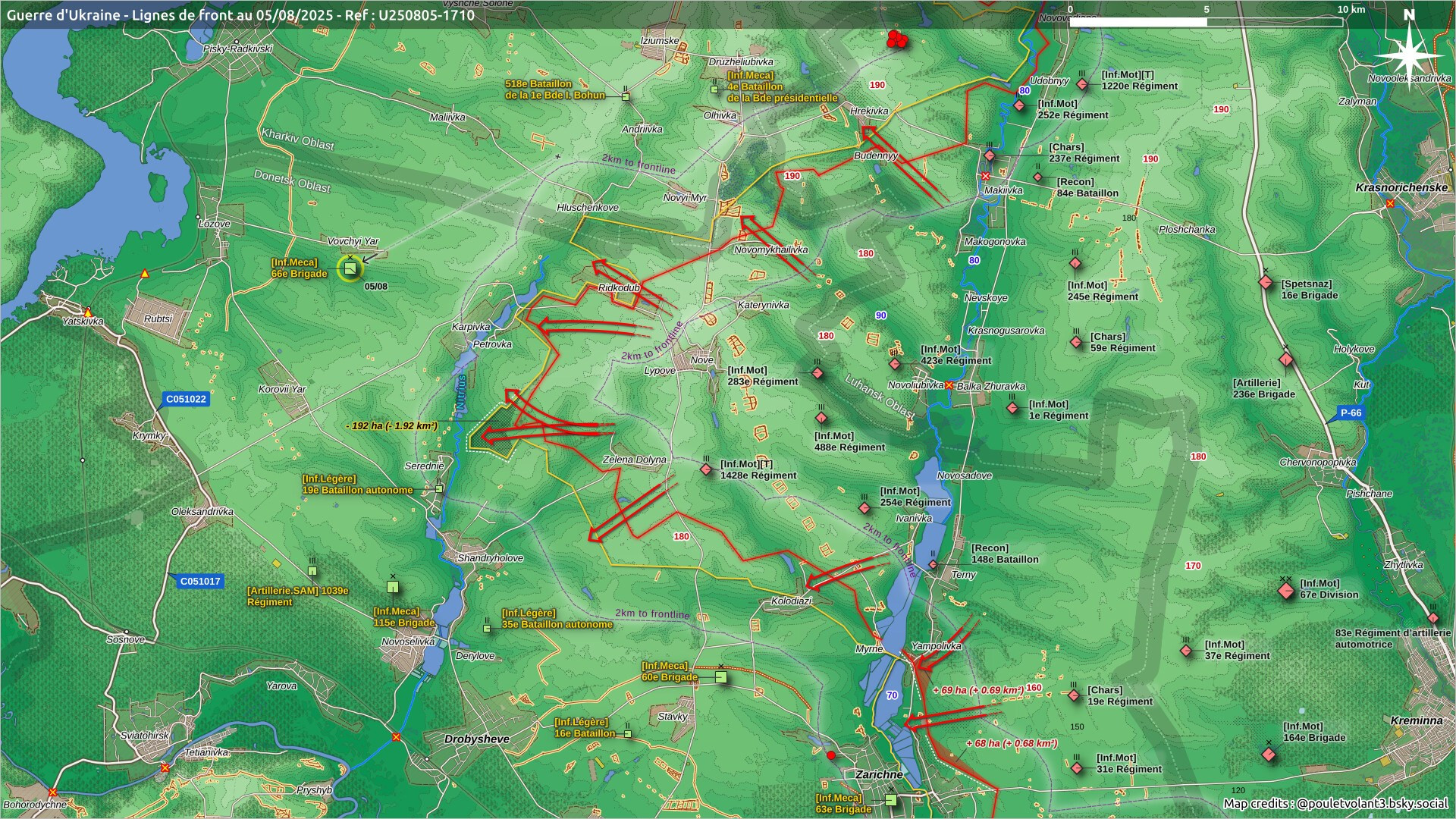This screenshot has height=819, width=1456.
Task: Click the 67e Division large diamond marker
Action: [1286, 591]
